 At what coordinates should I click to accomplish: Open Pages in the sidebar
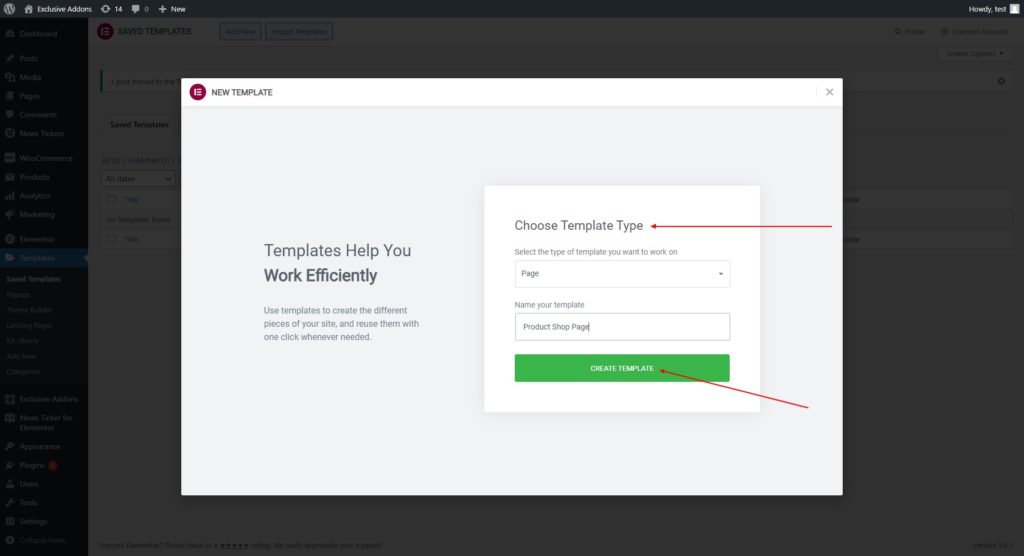tap(29, 96)
